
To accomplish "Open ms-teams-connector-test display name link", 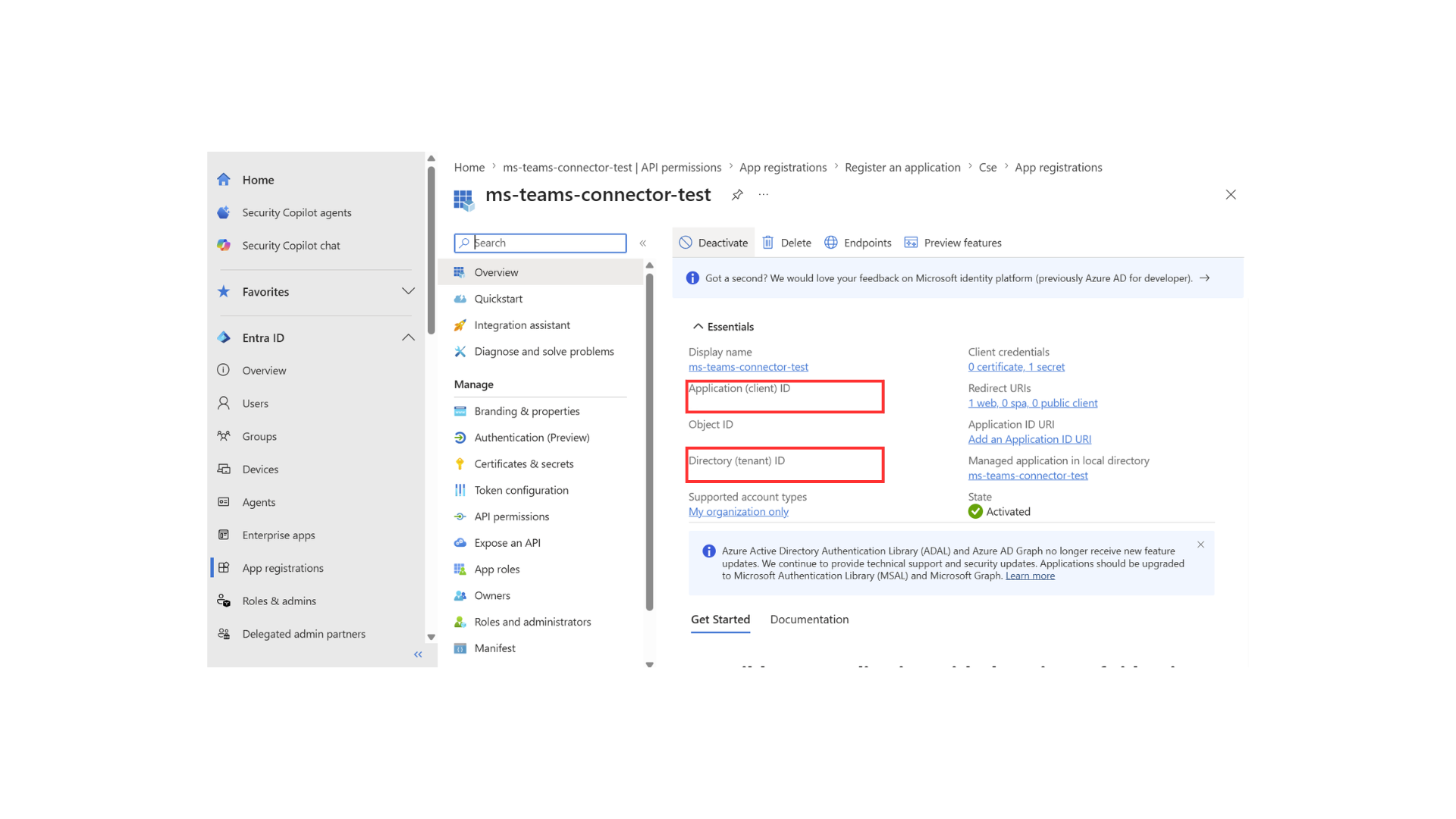I will coord(748,367).
